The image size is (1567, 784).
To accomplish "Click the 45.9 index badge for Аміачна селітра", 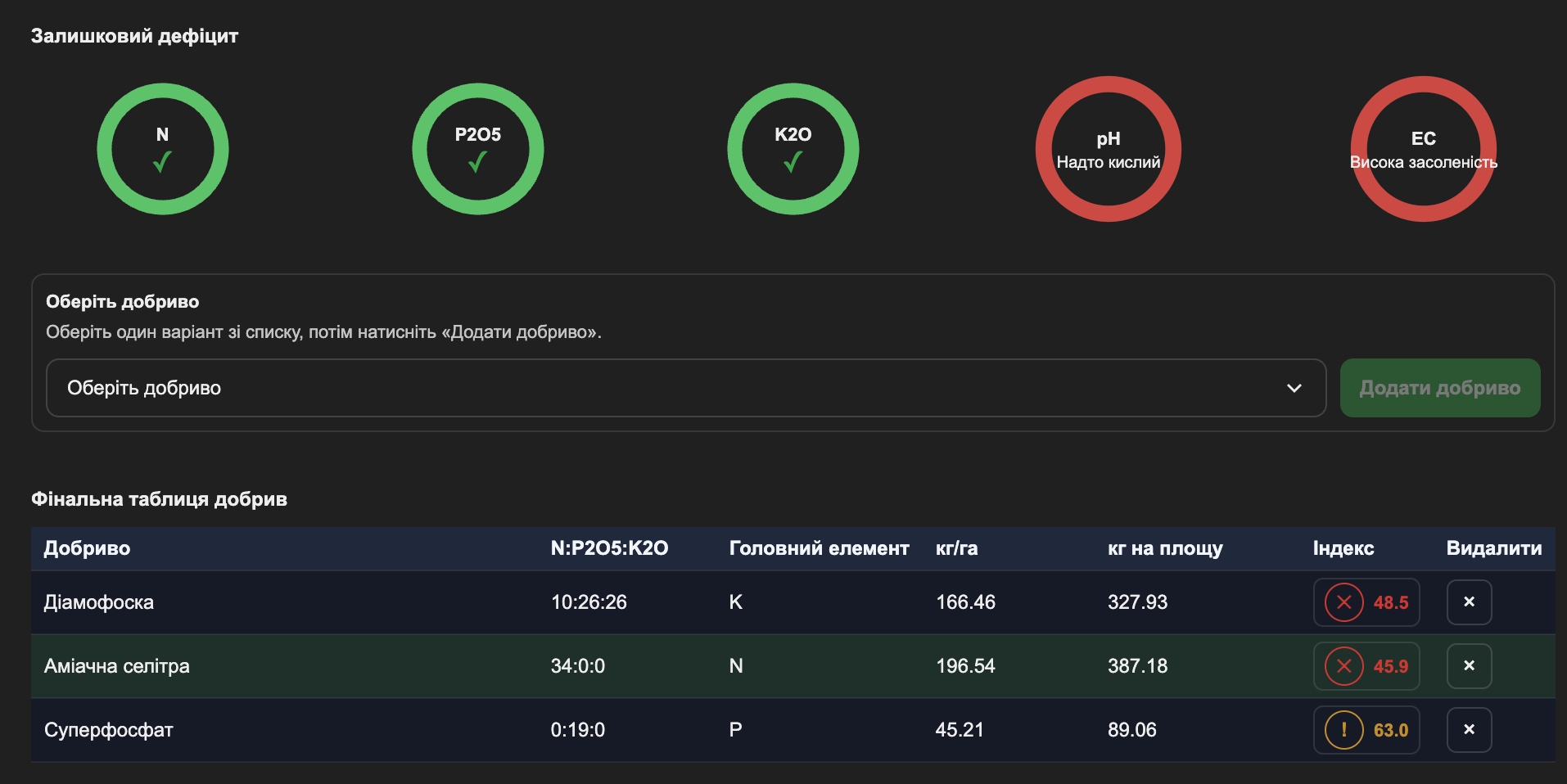I will click(x=1366, y=666).
